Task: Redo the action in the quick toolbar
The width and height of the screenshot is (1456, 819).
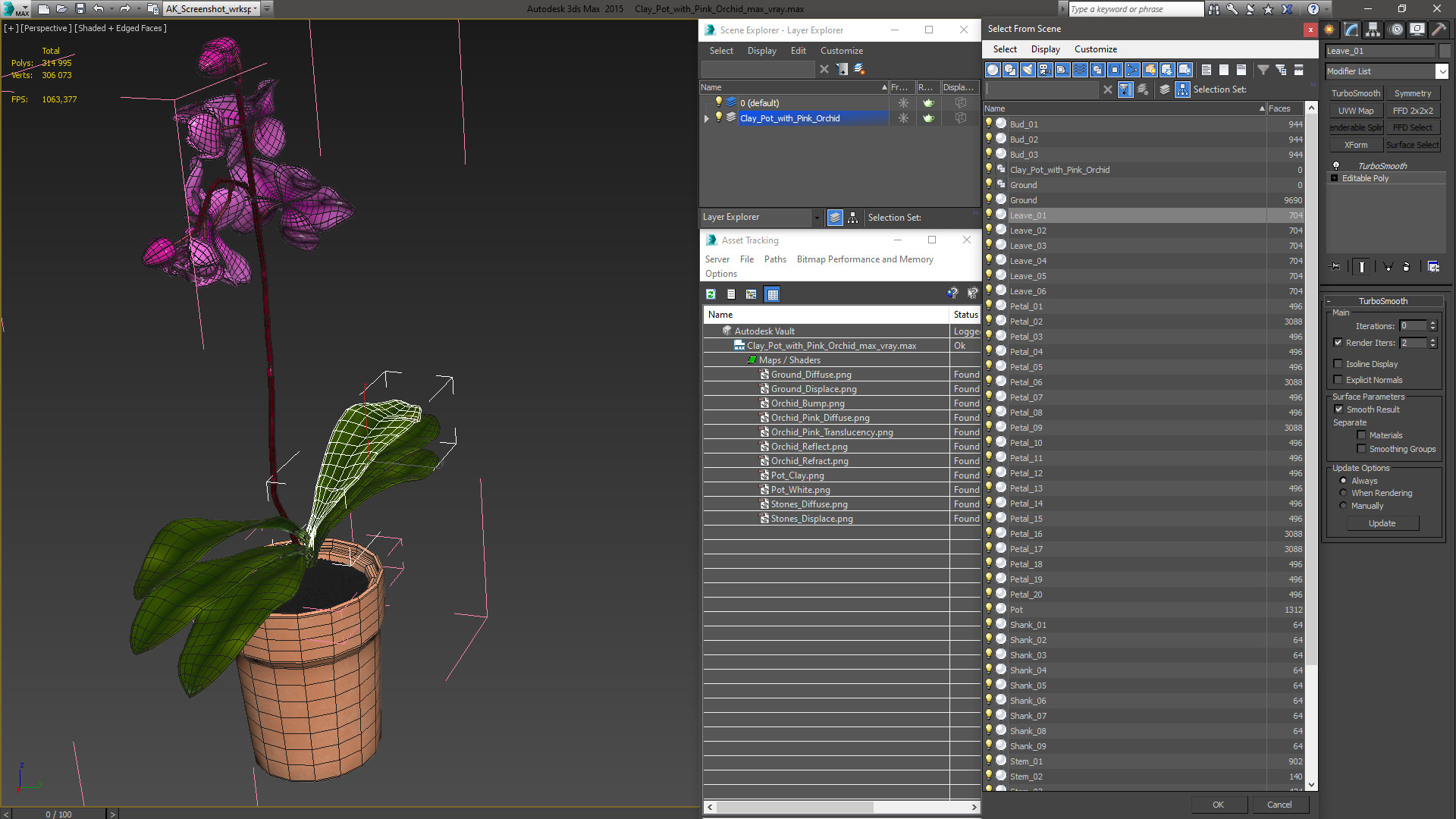Action: tap(125, 9)
